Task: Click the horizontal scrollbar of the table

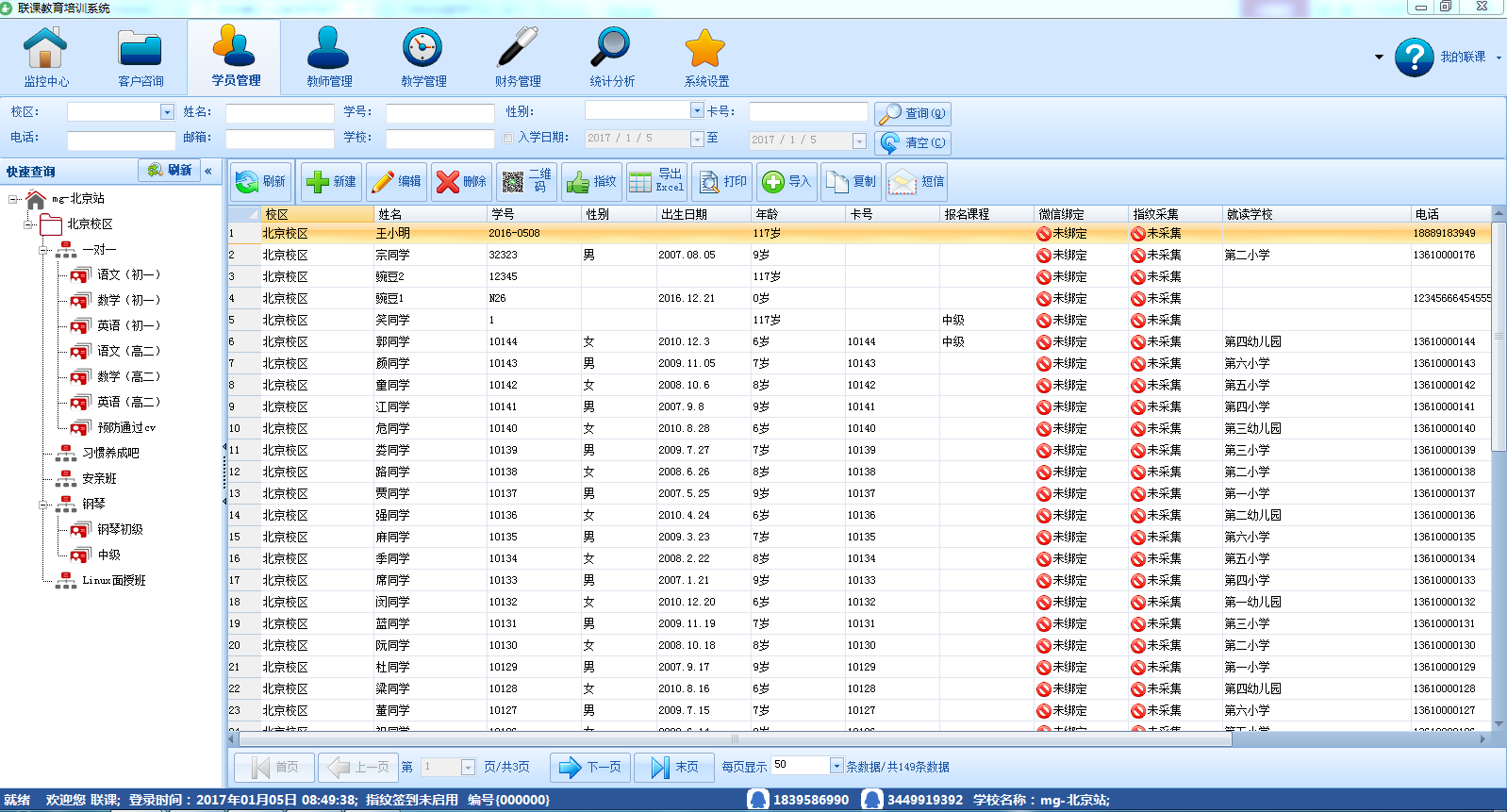Action: [736, 739]
